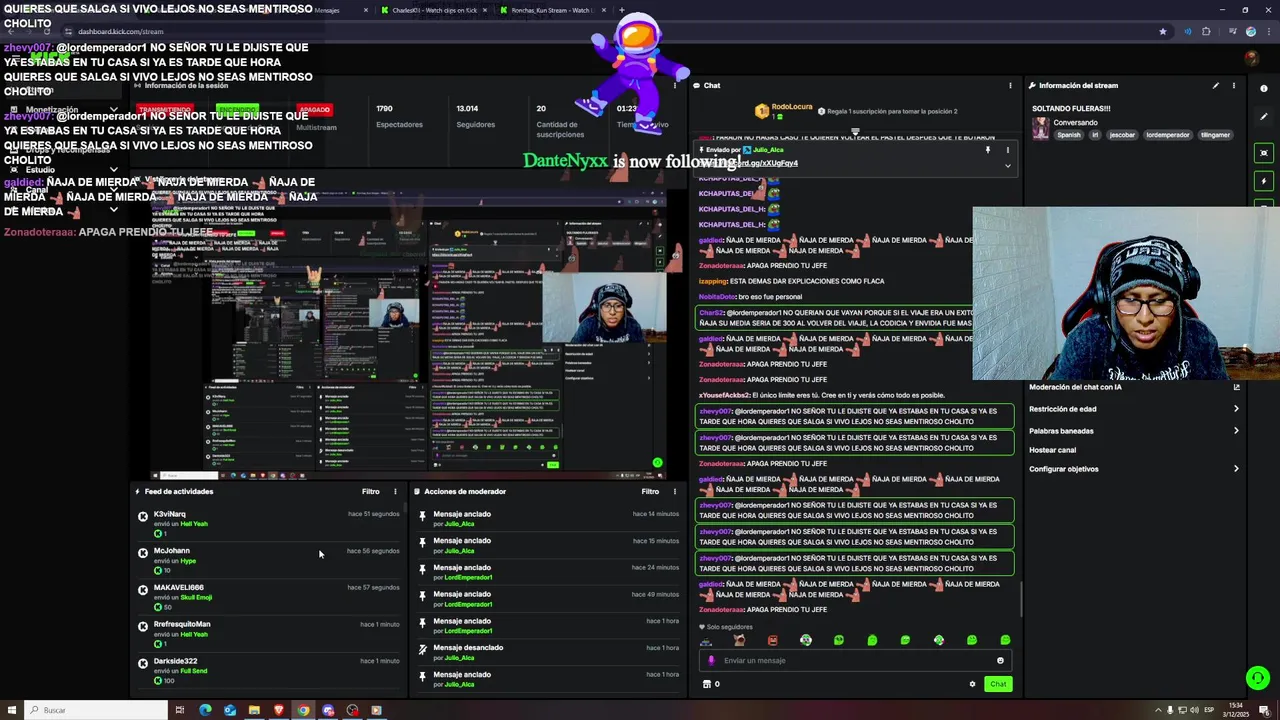Expand Configurar objetivos option
The height and width of the screenshot is (720, 1280).
tap(1134, 469)
